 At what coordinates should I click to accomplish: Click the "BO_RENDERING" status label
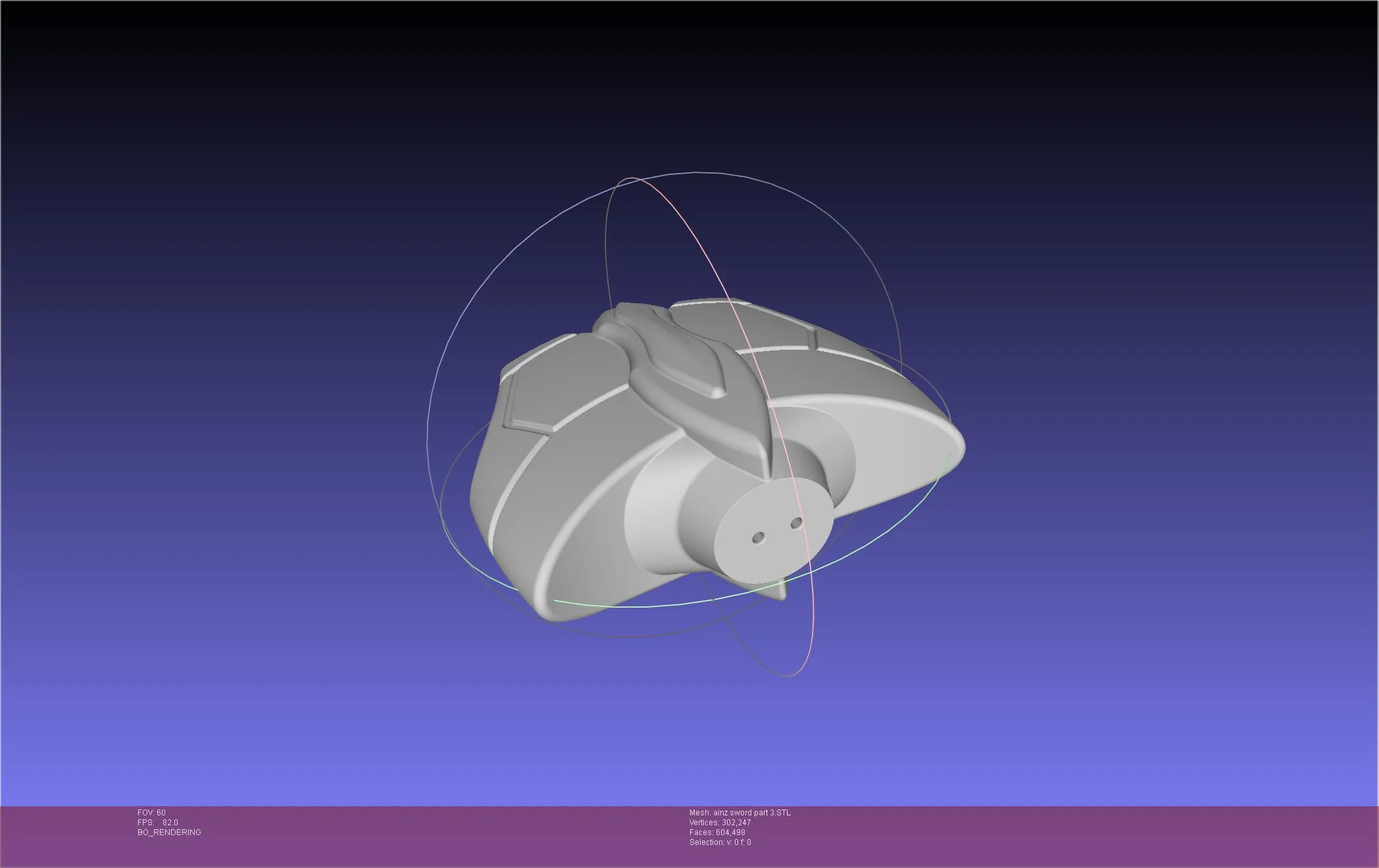(x=169, y=832)
